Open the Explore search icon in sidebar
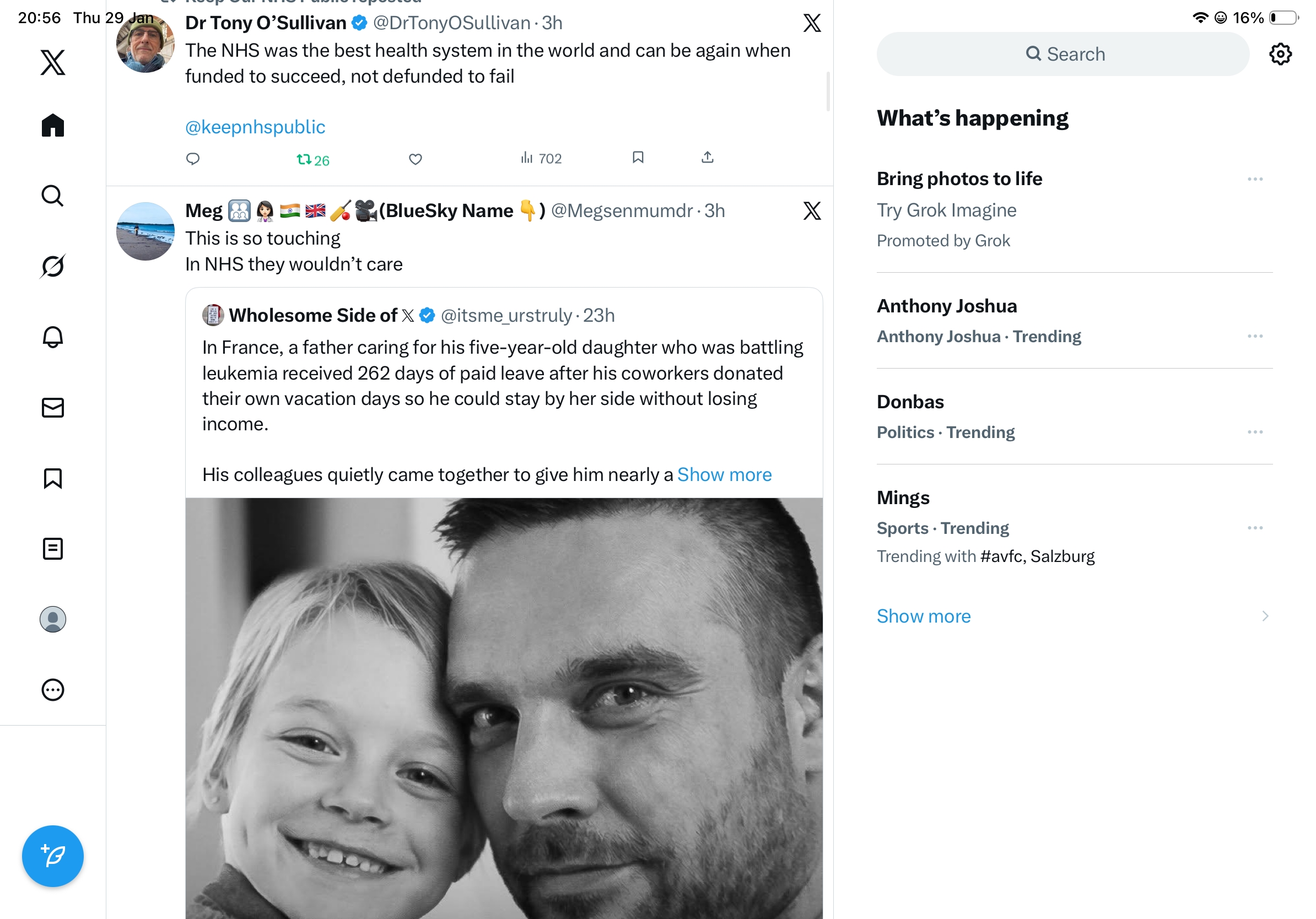Image resolution: width=1316 pixels, height=919 pixels. (53, 196)
